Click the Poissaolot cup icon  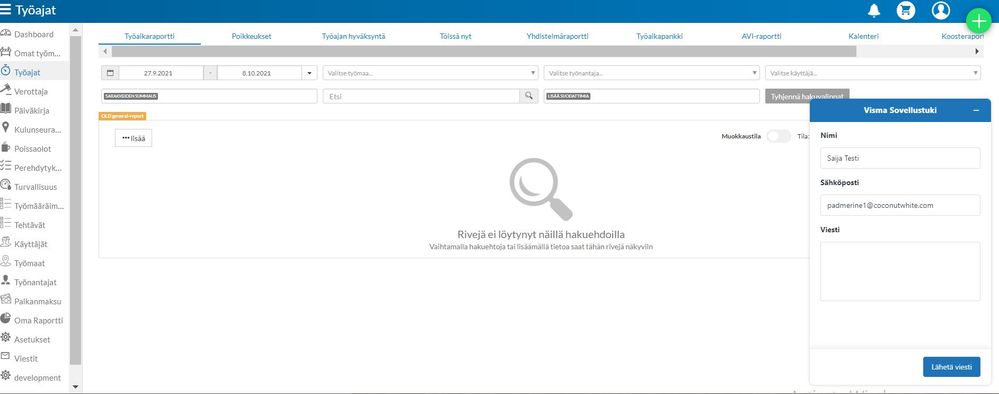point(6,147)
